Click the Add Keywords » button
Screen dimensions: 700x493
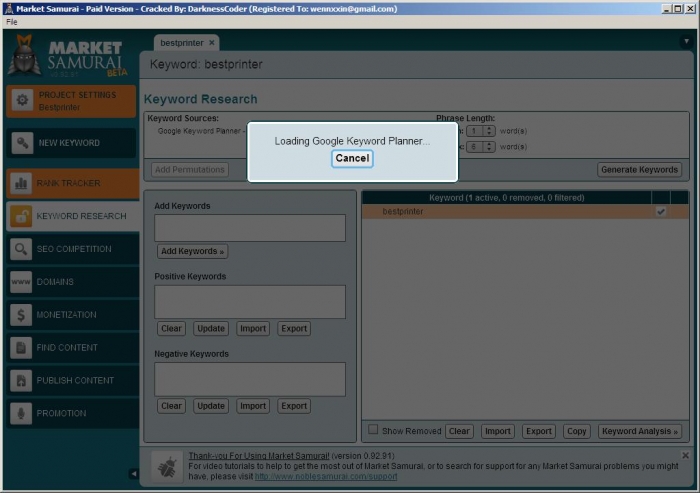(x=192, y=251)
